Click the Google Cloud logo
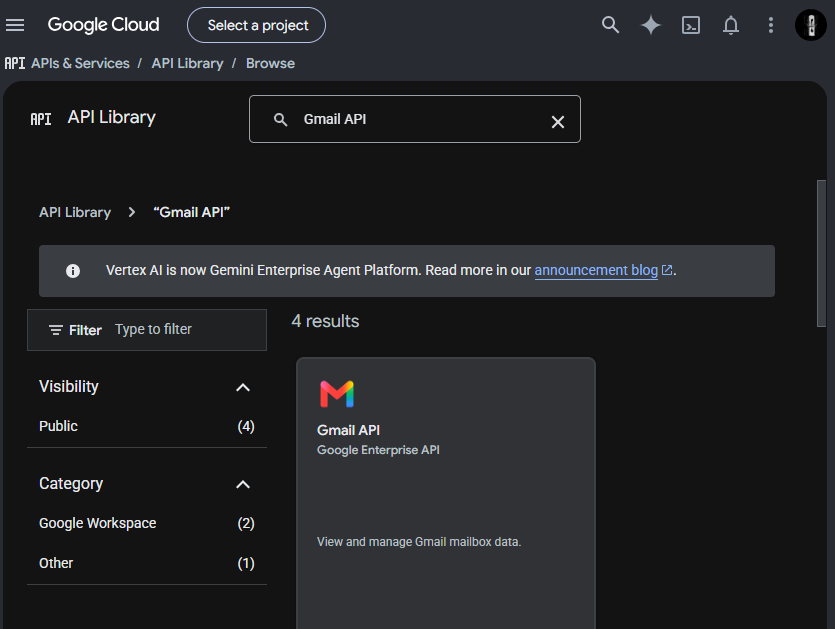Image resolution: width=835 pixels, height=629 pixels. click(x=103, y=24)
